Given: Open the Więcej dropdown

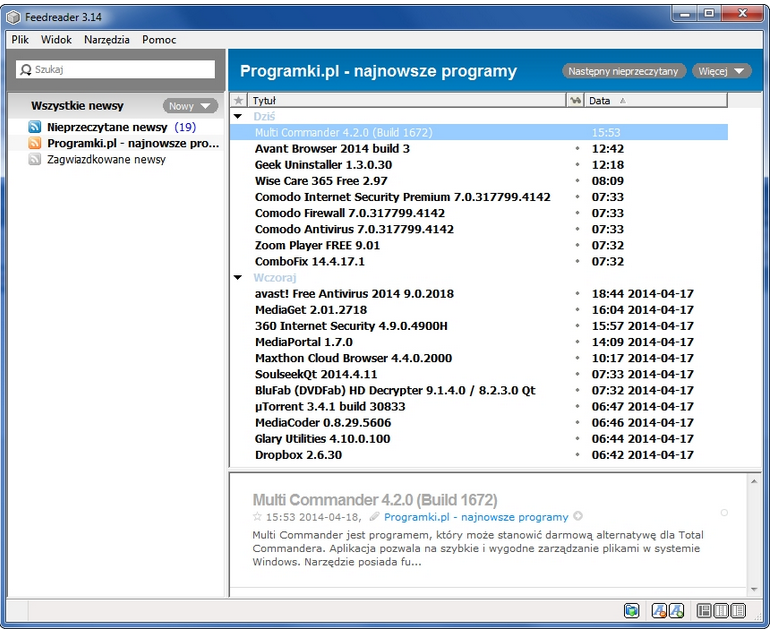Looking at the screenshot, I should [x=721, y=71].
